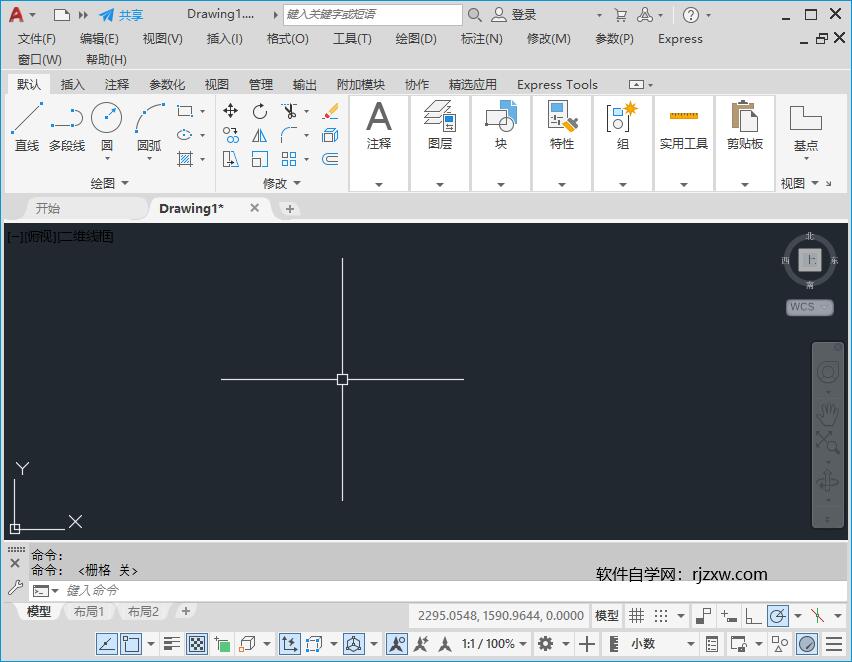Select the 多段线 polyline tool

67,127
